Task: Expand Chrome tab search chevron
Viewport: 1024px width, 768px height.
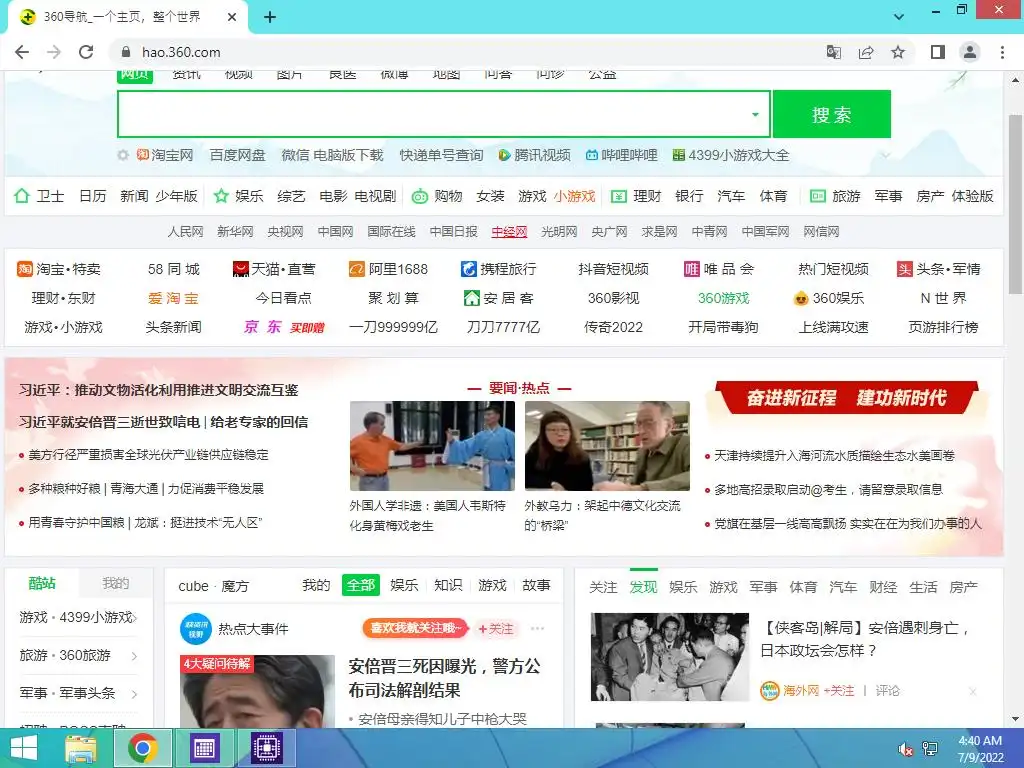Action: (x=899, y=17)
